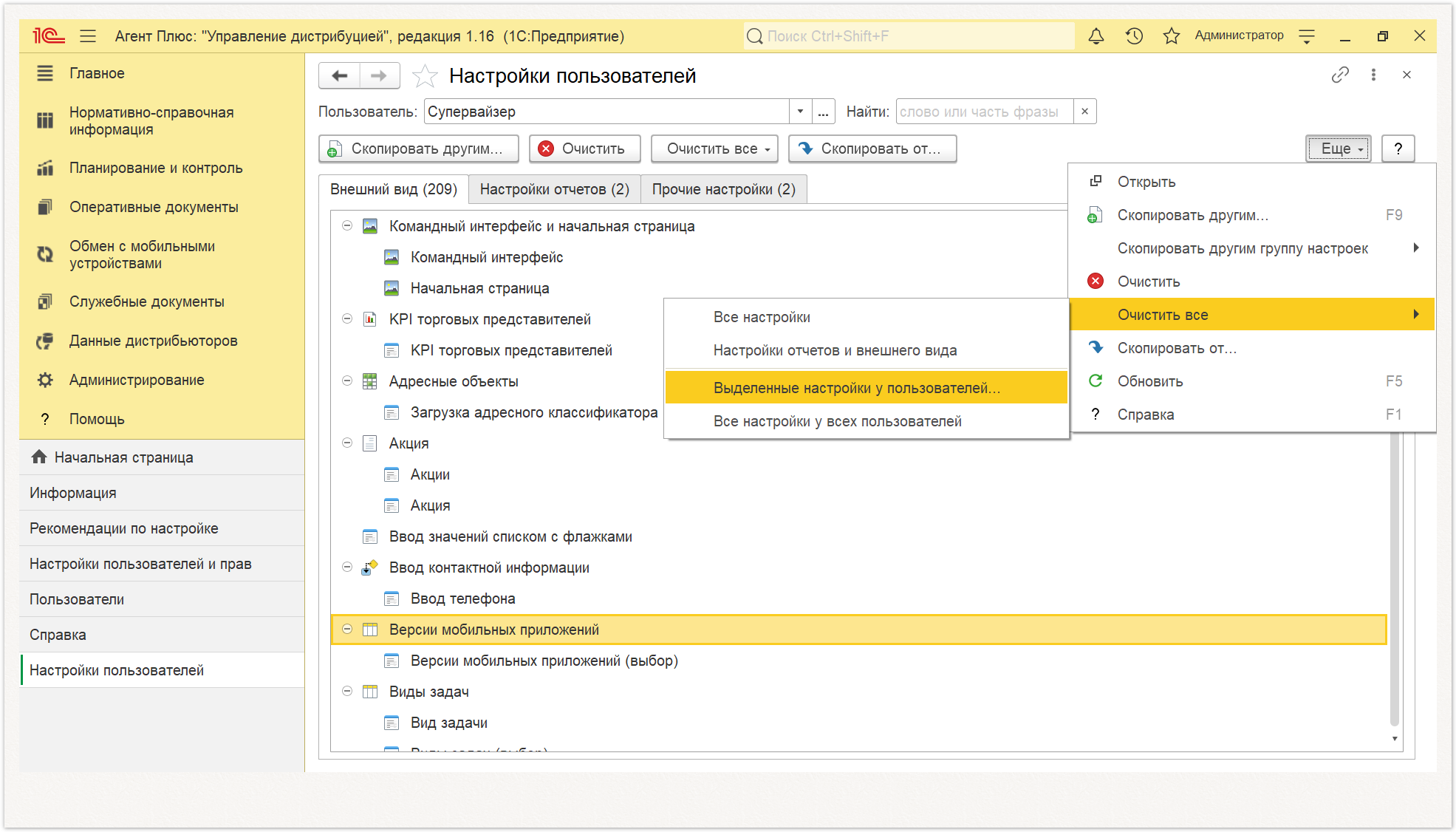Screen dimensions: 1456x832
Task: Click Скопировать другим... in Еще menu
Action: pyautogui.click(x=1252, y=215)
